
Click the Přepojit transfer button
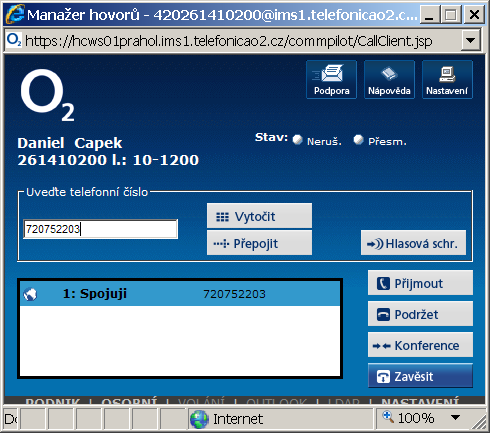[259, 243]
